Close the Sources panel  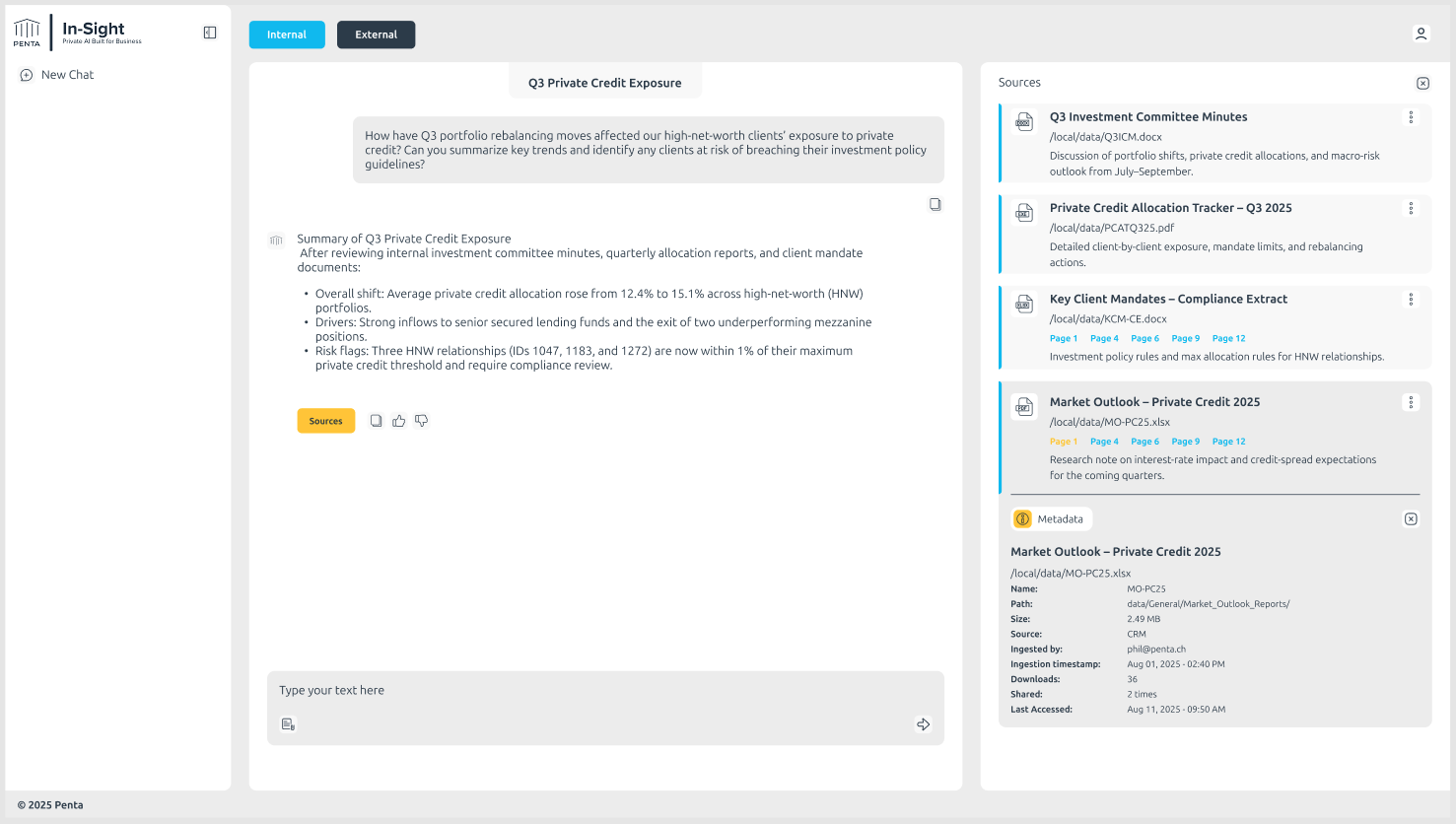tap(1422, 84)
